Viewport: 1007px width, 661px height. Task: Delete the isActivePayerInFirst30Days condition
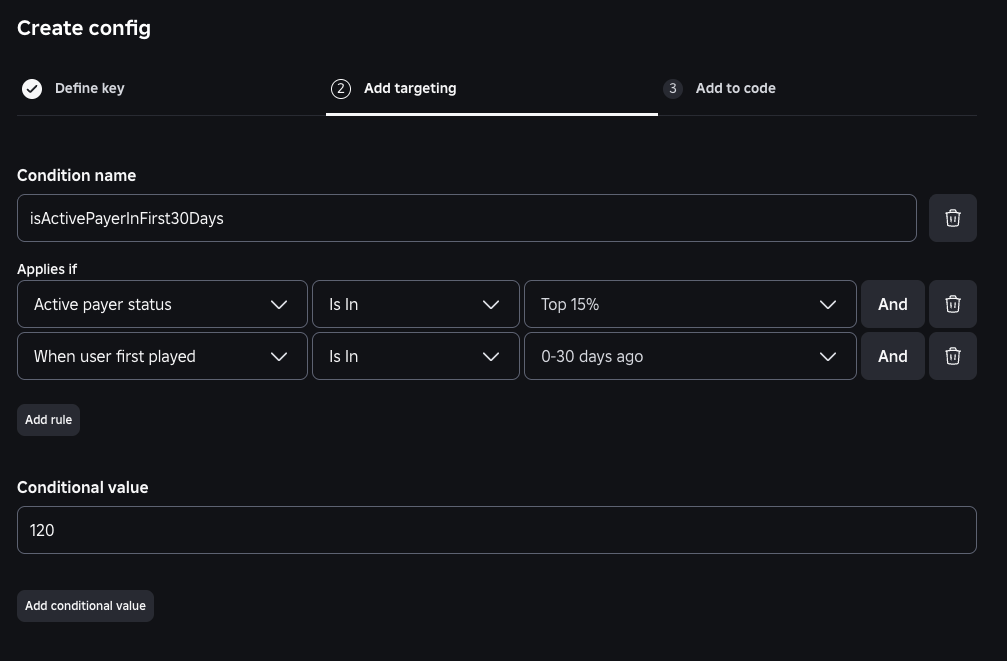[x=952, y=218]
